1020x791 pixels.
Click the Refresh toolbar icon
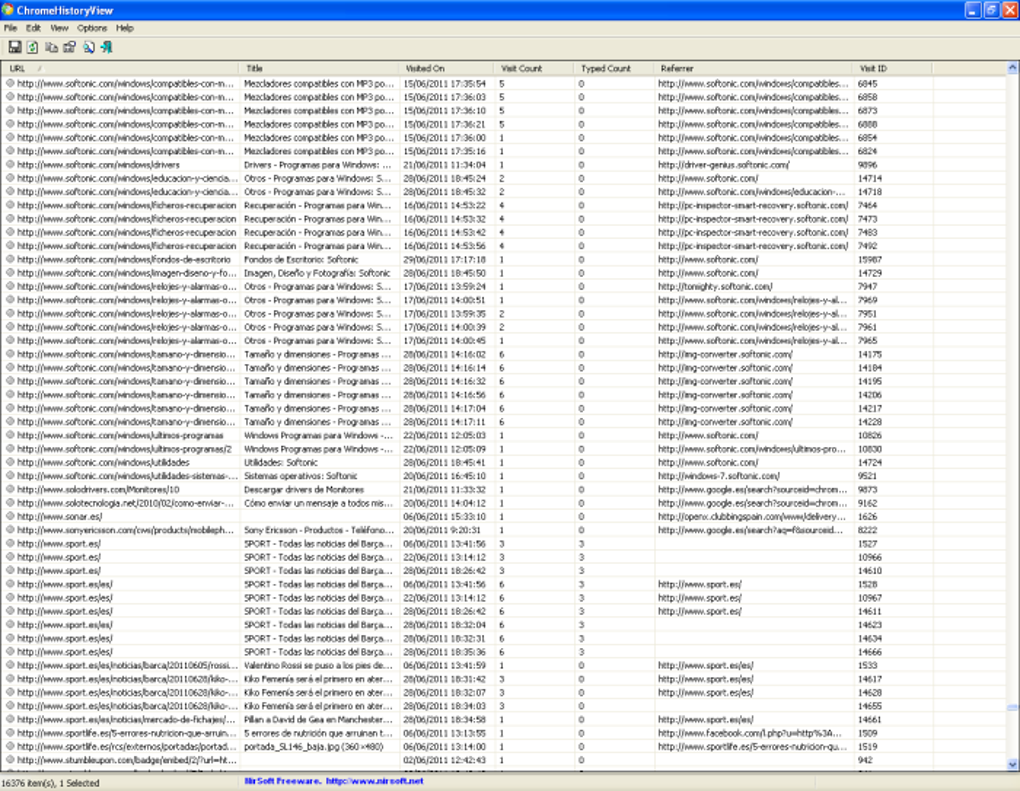[33, 47]
